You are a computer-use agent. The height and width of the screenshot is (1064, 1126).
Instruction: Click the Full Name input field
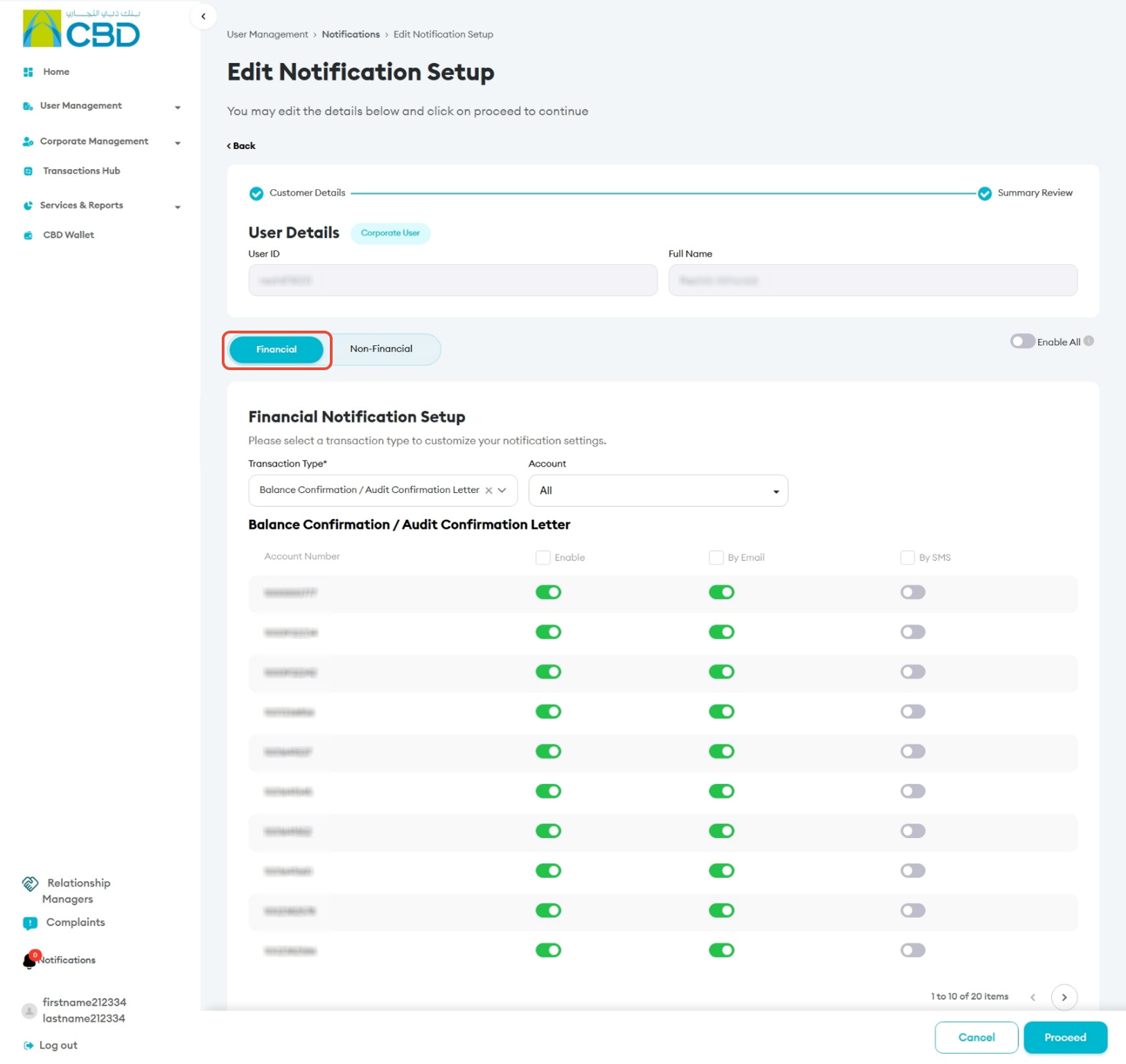(873, 281)
